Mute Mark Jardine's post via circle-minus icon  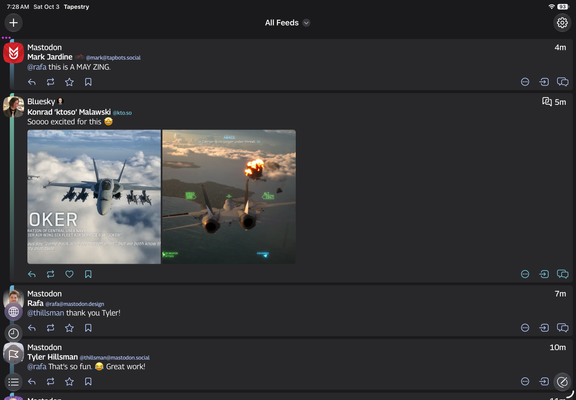525,82
